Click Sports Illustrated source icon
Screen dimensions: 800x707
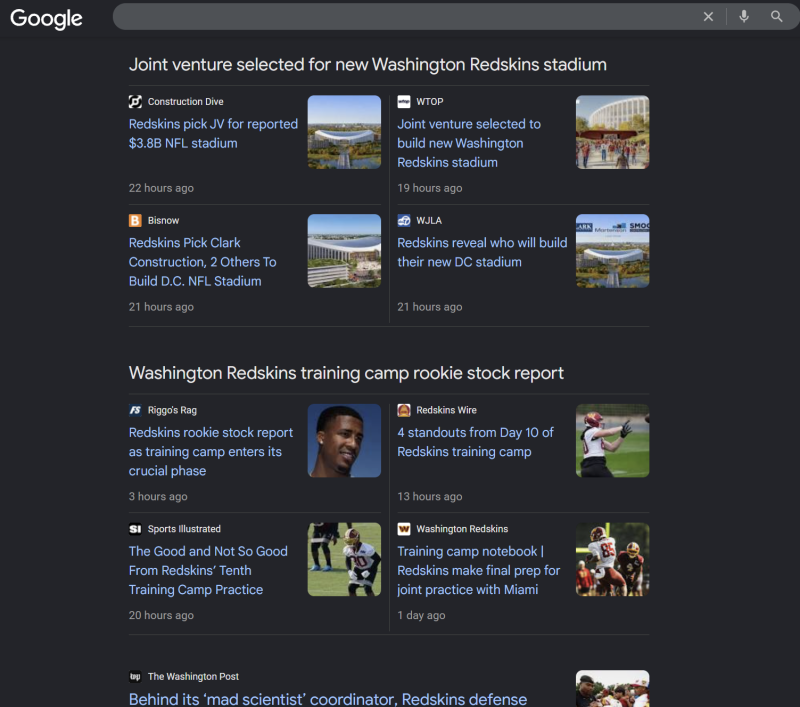coord(135,529)
